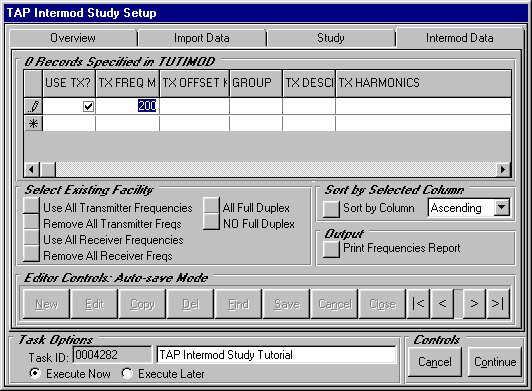Go to previous record with < button
This screenshot has height=391, width=532.
(442, 303)
